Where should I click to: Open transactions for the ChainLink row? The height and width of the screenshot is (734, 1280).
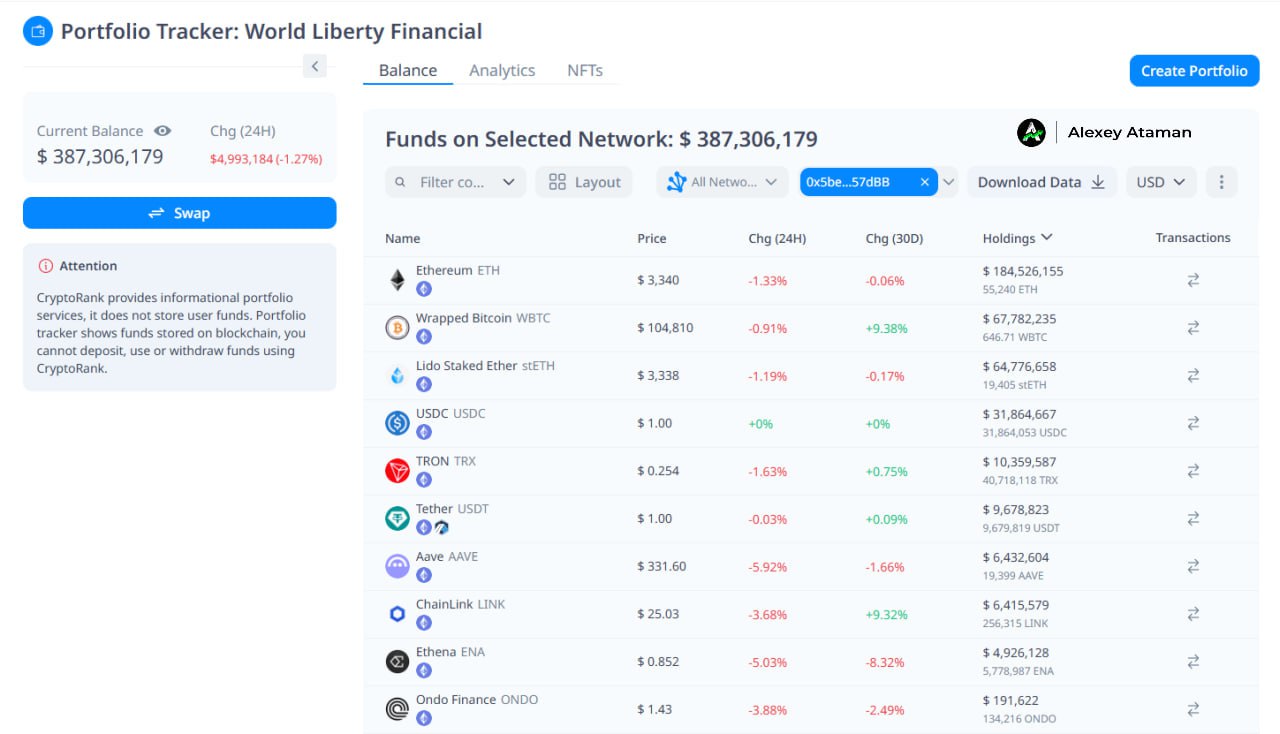(1193, 614)
